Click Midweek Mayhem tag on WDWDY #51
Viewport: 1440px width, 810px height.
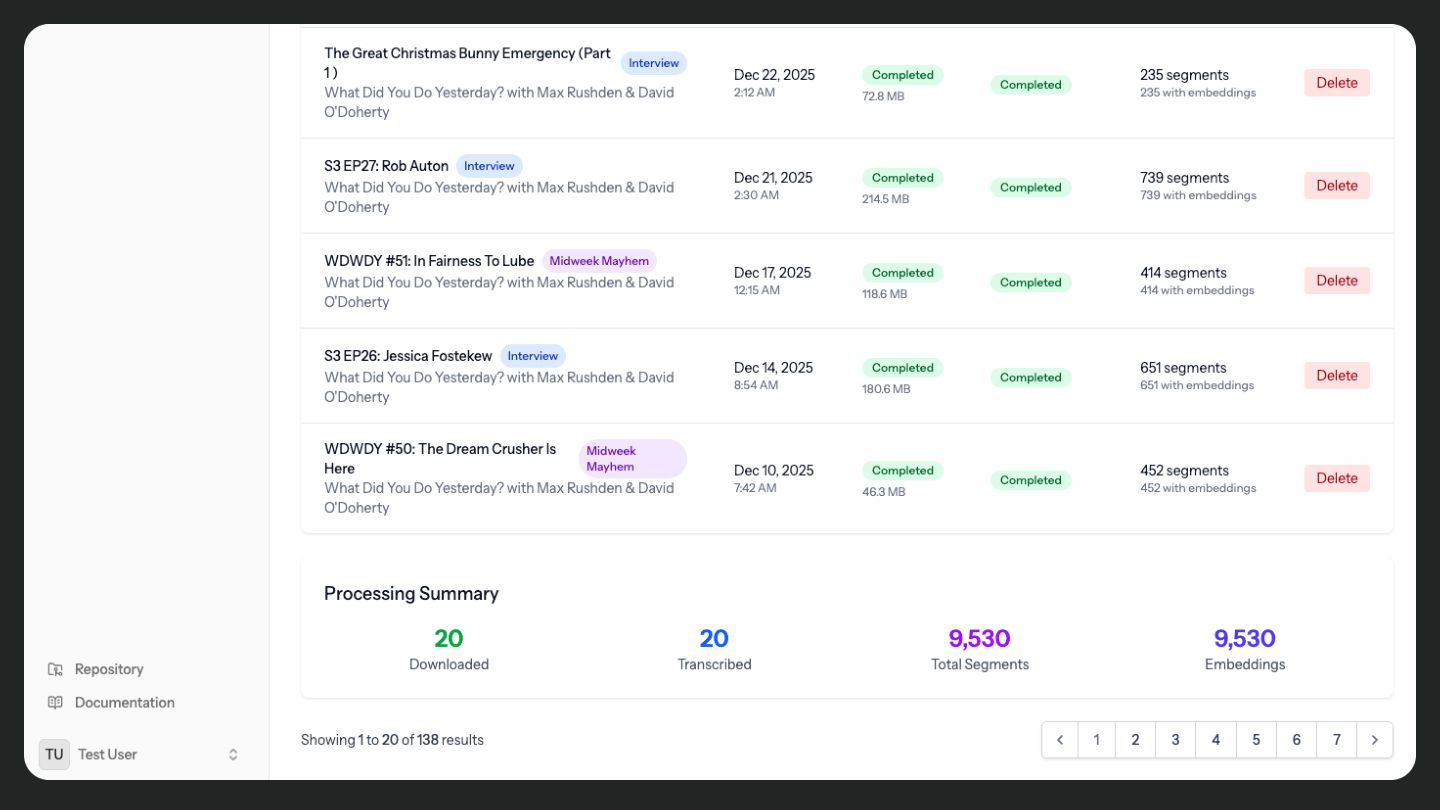click(x=599, y=261)
